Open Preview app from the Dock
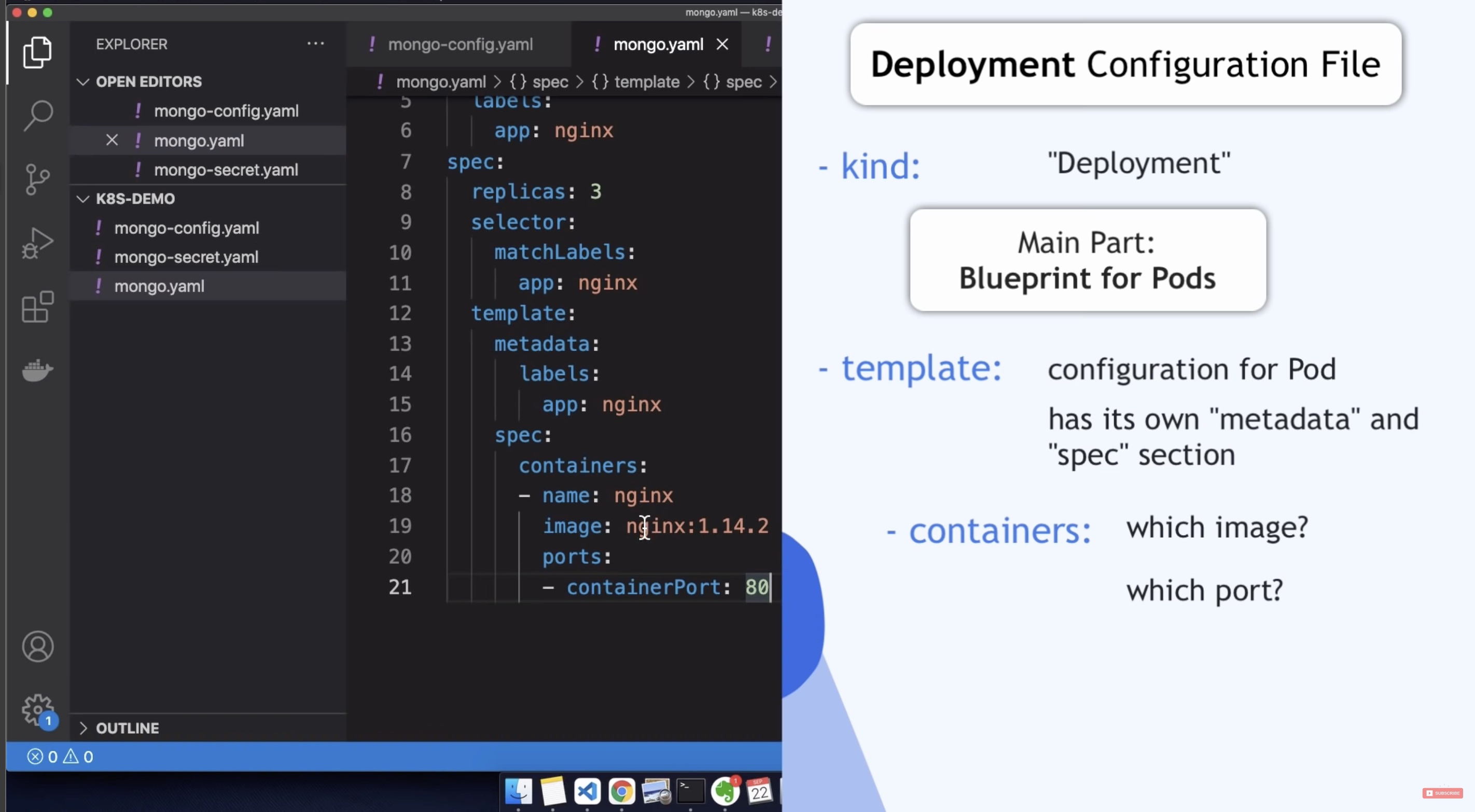The width and height of the screenshot is (1475, 812). tap(656, 791)
